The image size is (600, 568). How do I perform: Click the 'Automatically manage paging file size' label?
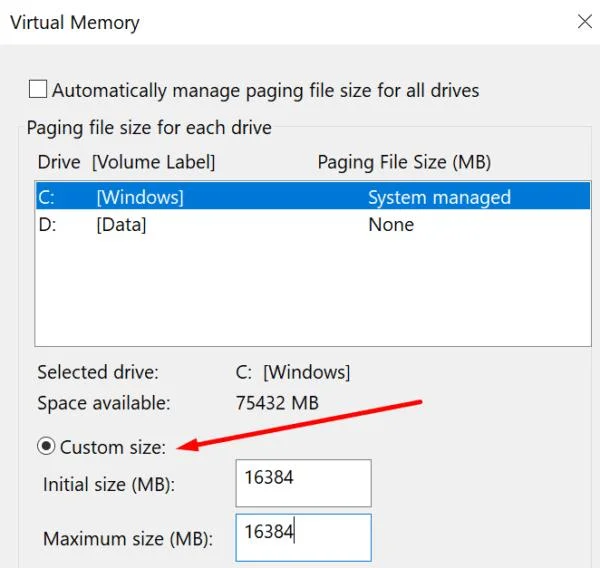[x=266, y=91]
